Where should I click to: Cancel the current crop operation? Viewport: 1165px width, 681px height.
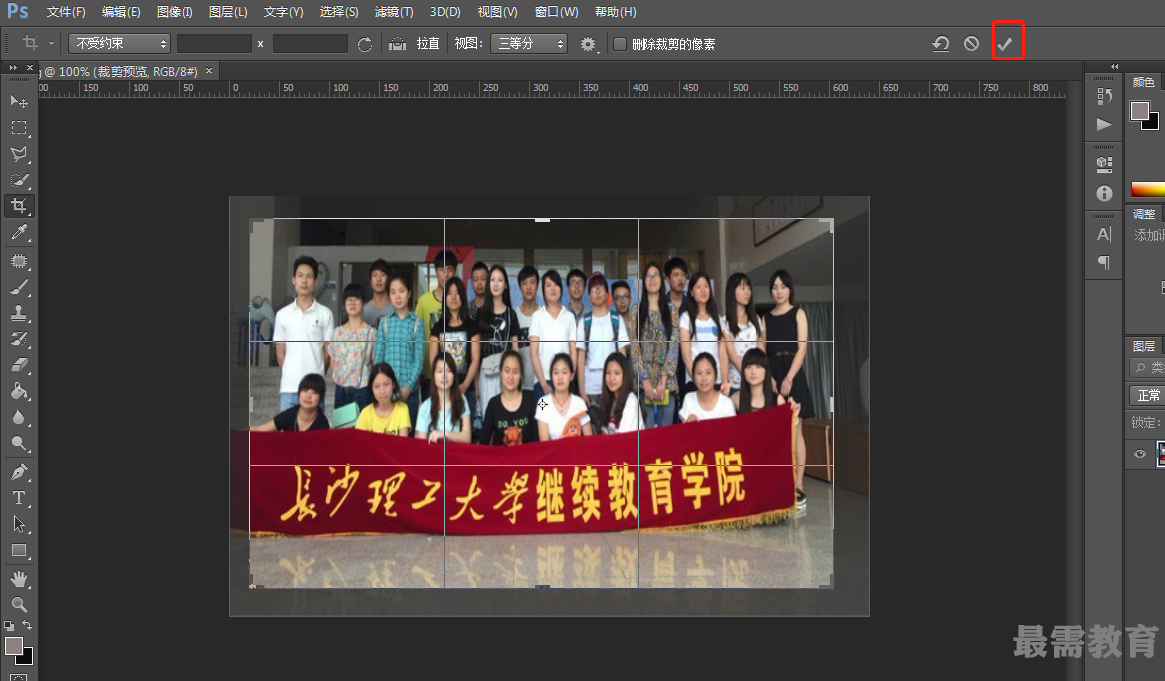coord(971,44)
